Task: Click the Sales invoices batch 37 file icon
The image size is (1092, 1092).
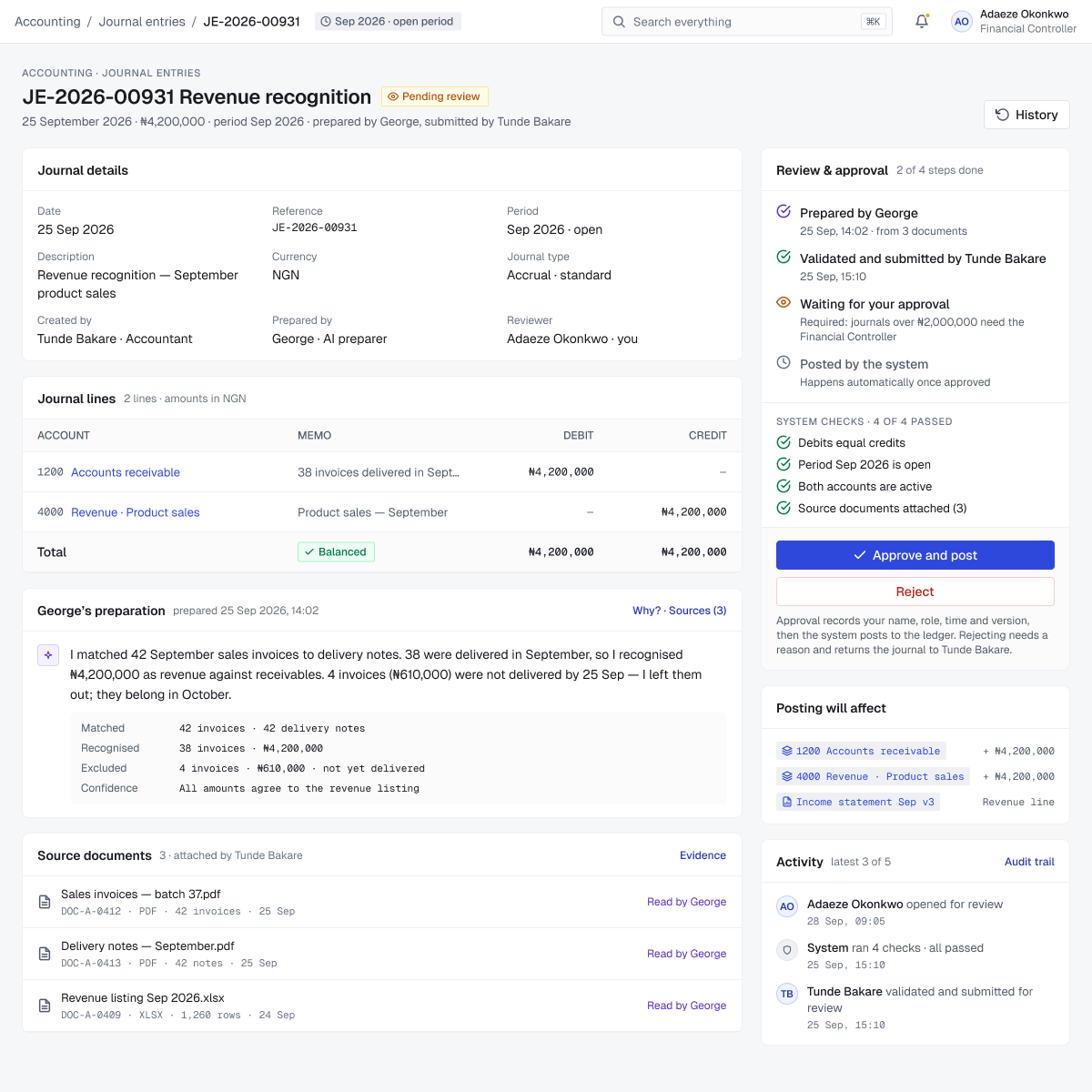Action: pyautogui.click(x=44, y=902)
